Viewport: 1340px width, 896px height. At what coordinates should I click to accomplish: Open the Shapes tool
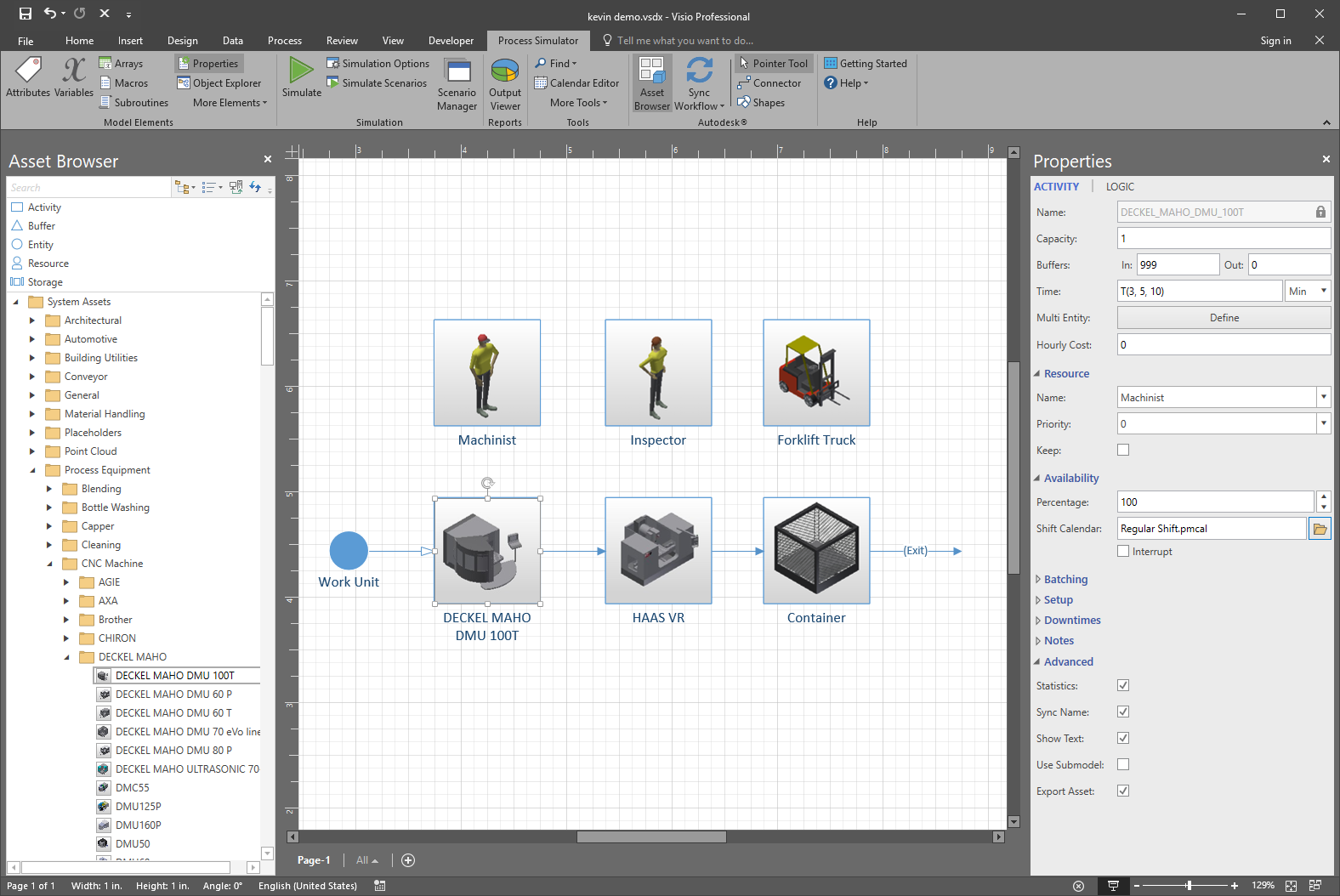point(761,102)
